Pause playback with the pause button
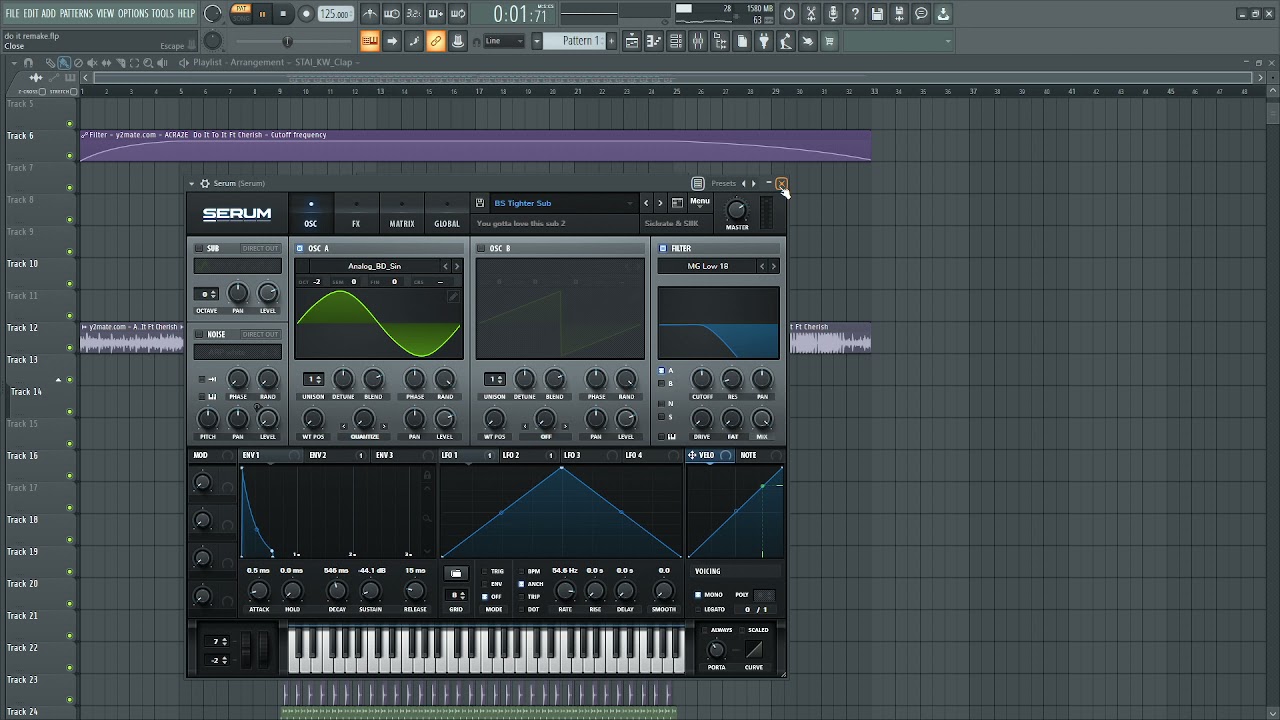This screenshot has width=1280, height=720. click(262, 14)
